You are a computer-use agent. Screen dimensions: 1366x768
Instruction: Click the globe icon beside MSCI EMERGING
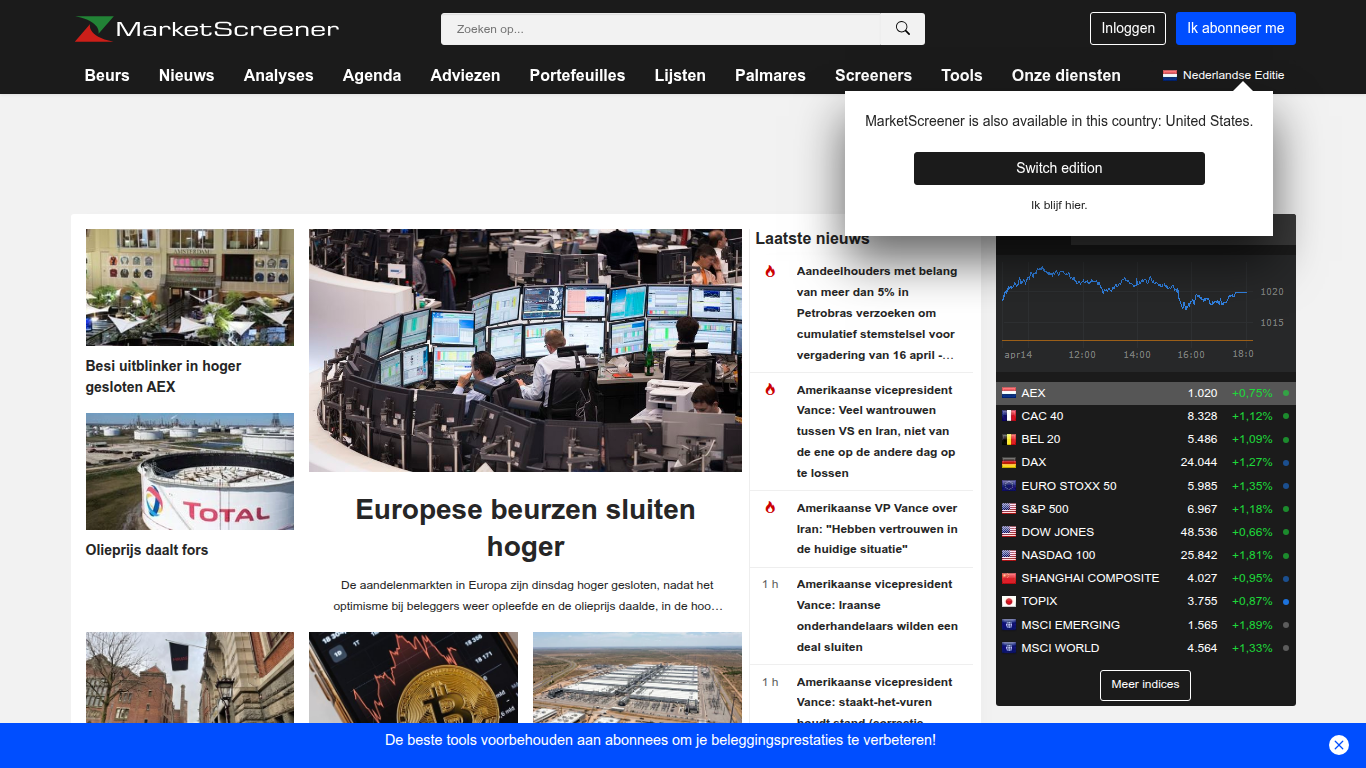[1009, 625]
